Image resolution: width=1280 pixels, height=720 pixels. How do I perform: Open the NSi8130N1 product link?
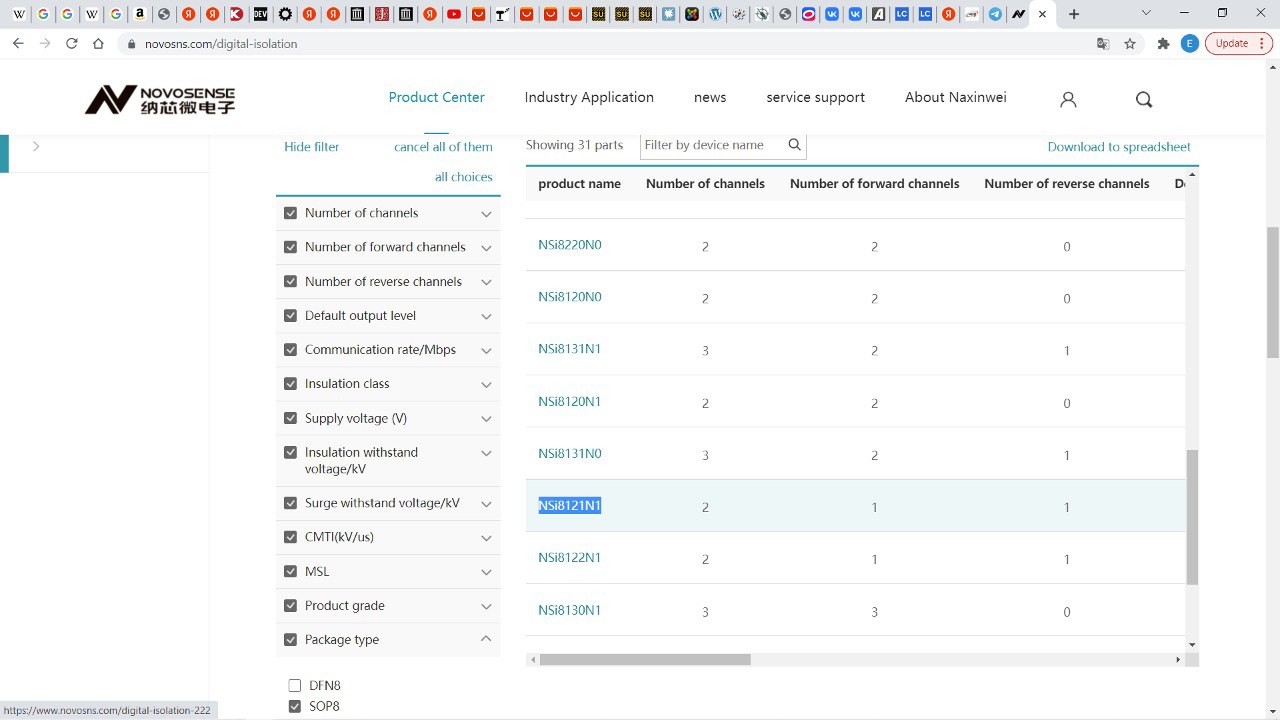pos(569,610)
